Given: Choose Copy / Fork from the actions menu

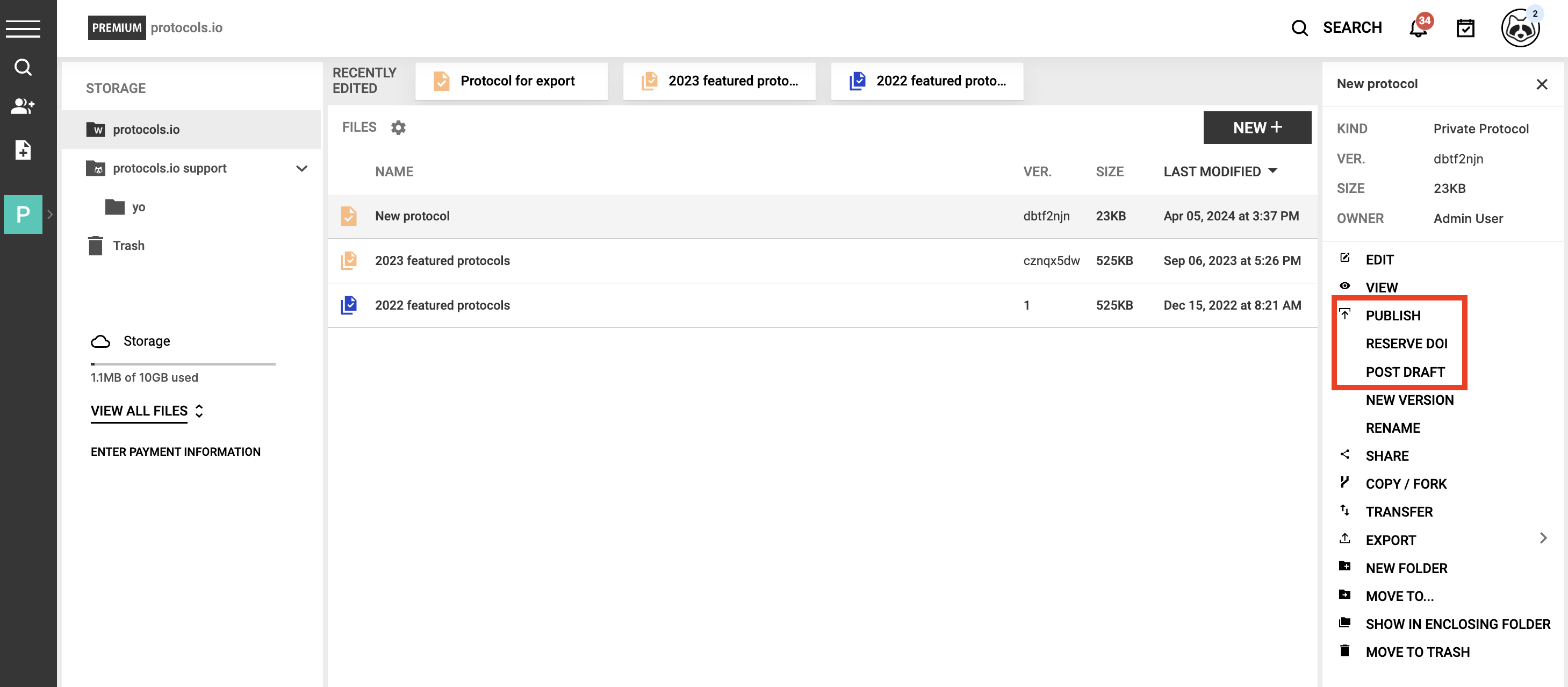Looking at the screenshot, I should (x=1406, y=484).
